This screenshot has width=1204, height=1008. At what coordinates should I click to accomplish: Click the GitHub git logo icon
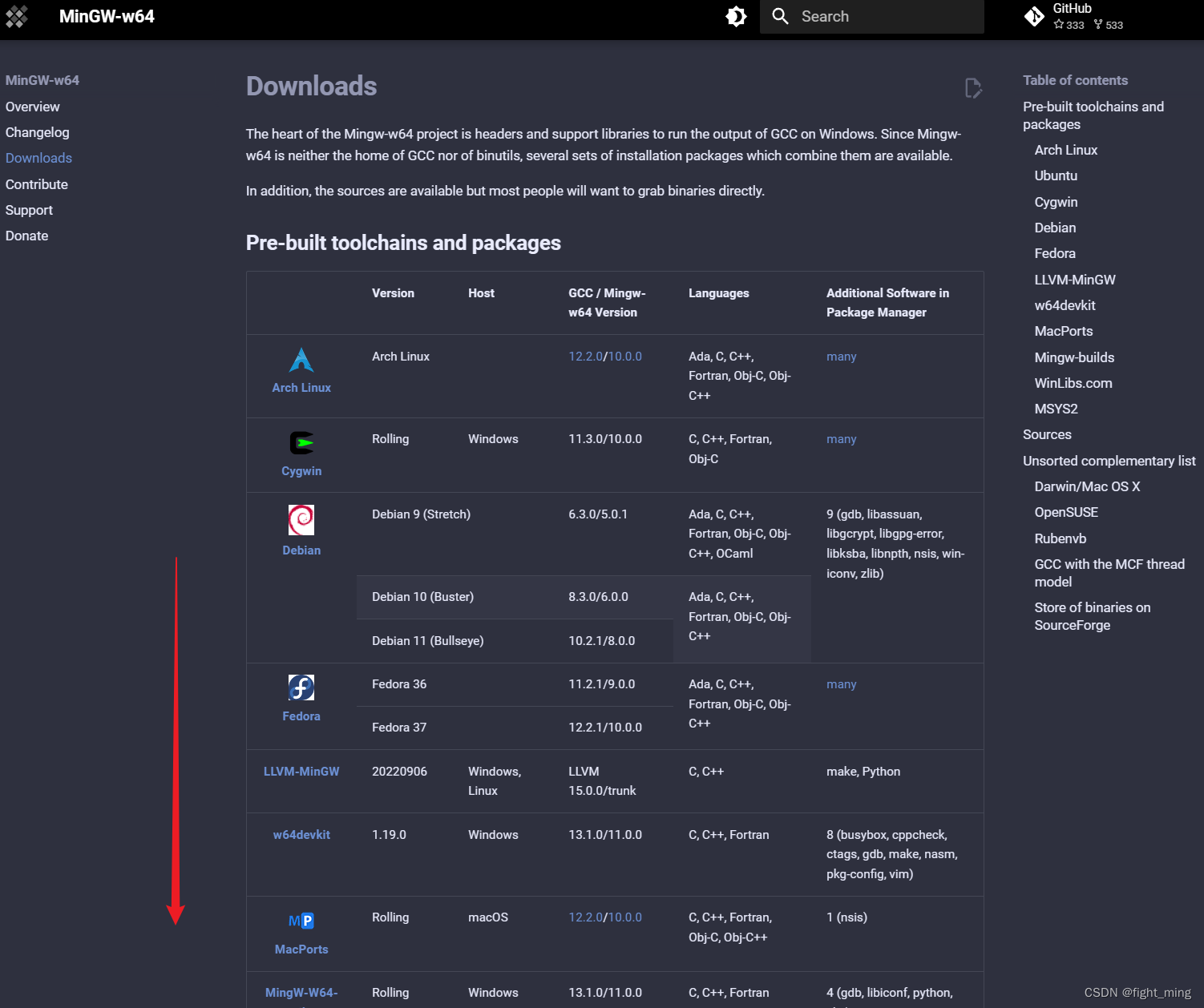click(1034, 16)
